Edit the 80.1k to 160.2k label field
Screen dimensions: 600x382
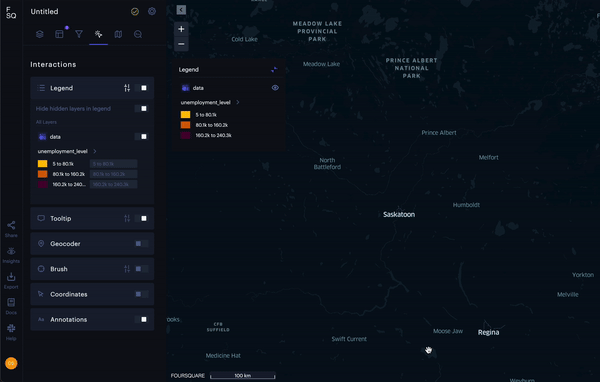[113, 174]
